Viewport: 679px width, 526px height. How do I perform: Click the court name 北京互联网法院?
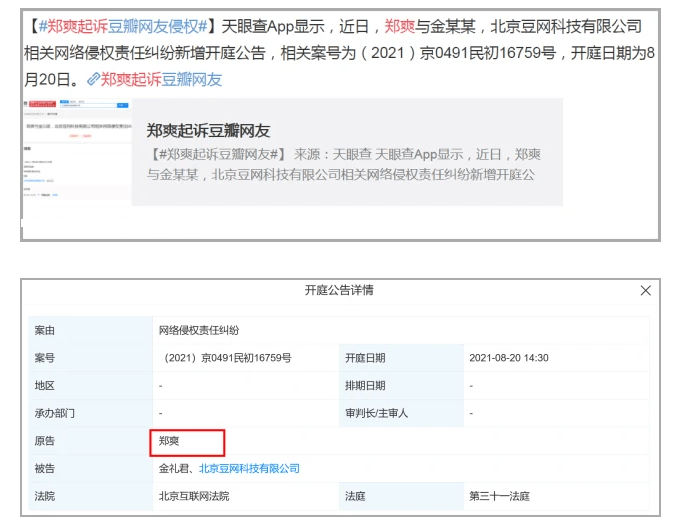coord(194,496)
